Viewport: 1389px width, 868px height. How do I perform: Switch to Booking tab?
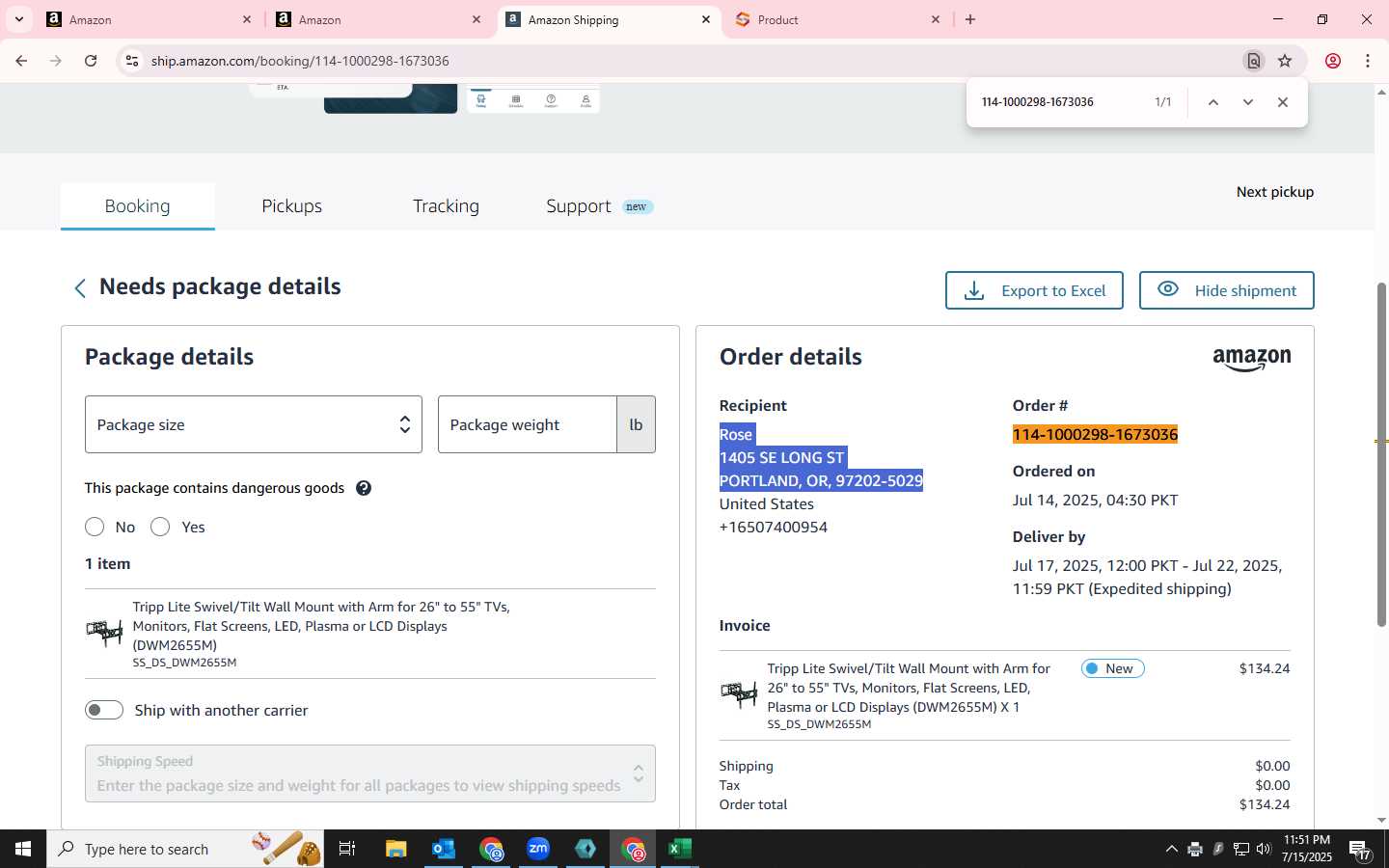coord(138,206)
